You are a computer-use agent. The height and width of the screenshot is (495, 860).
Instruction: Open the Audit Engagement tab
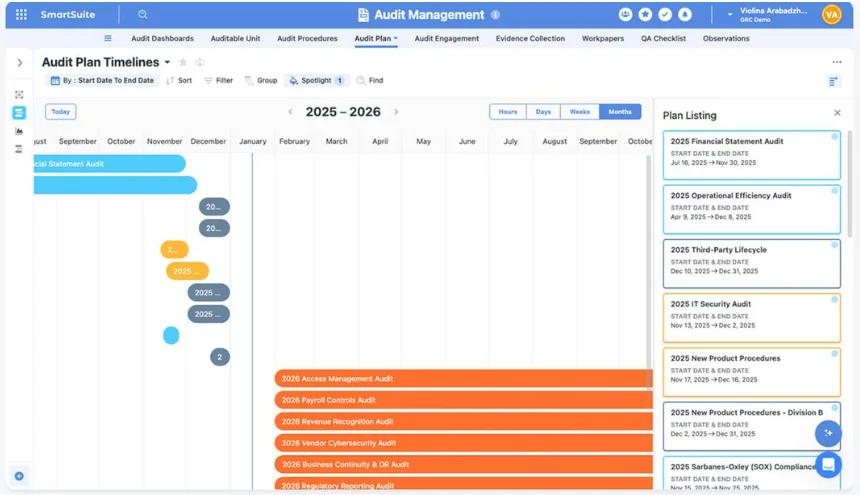click(446, 38)
